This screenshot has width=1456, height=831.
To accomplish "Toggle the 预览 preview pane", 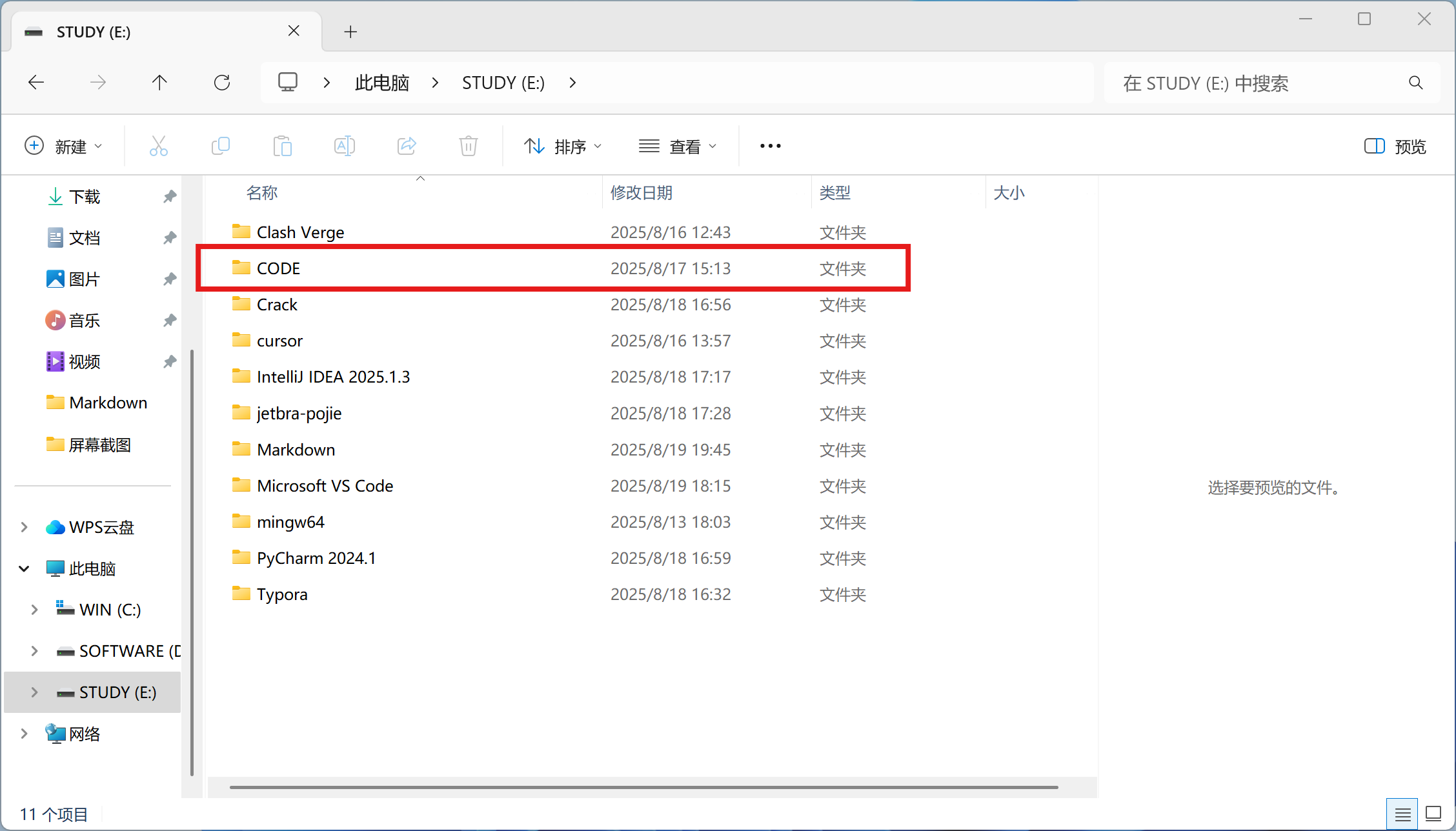I will pos(1395,146).
